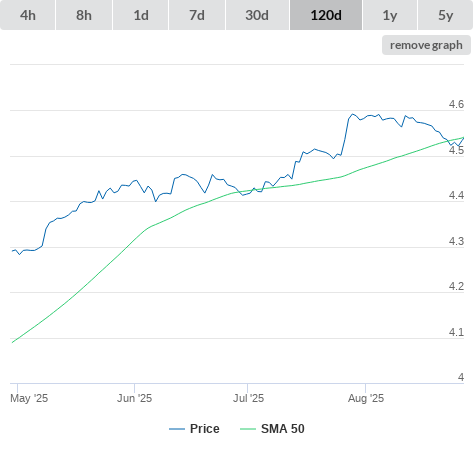This screenshot has width=474, height=455.
Task: Click the Jul '25 axis label
Action: coord(248,398)
